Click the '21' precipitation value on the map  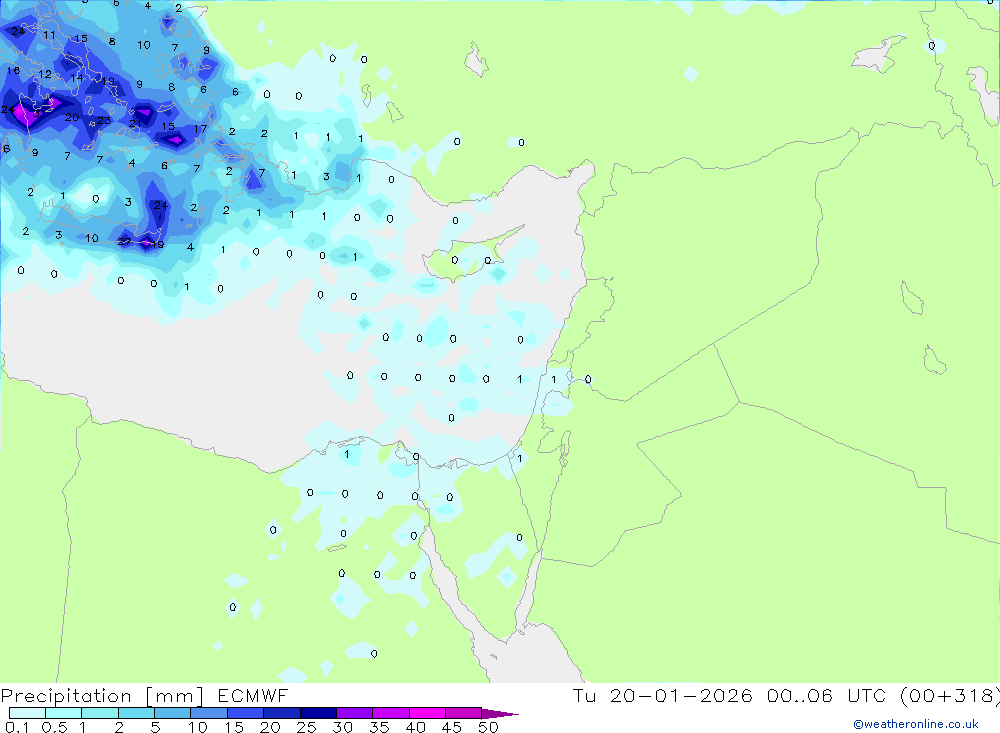pos(135,123)
